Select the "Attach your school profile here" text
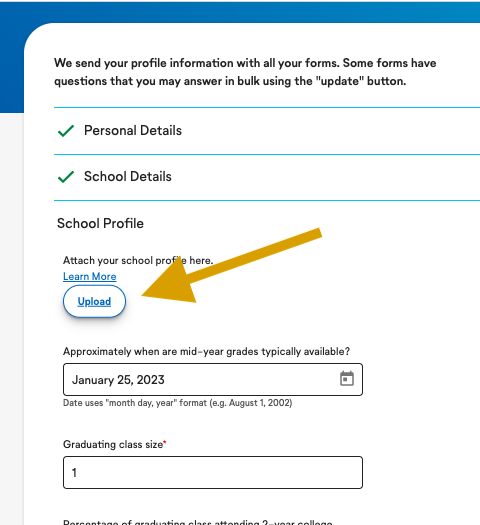The width and height of the screenshot is (480, 525). pyautogui.click(x=138, y=260)
